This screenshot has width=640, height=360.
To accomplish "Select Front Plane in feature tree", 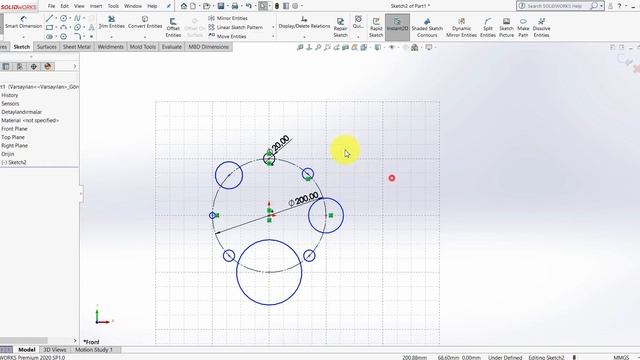I will (14, 129).
